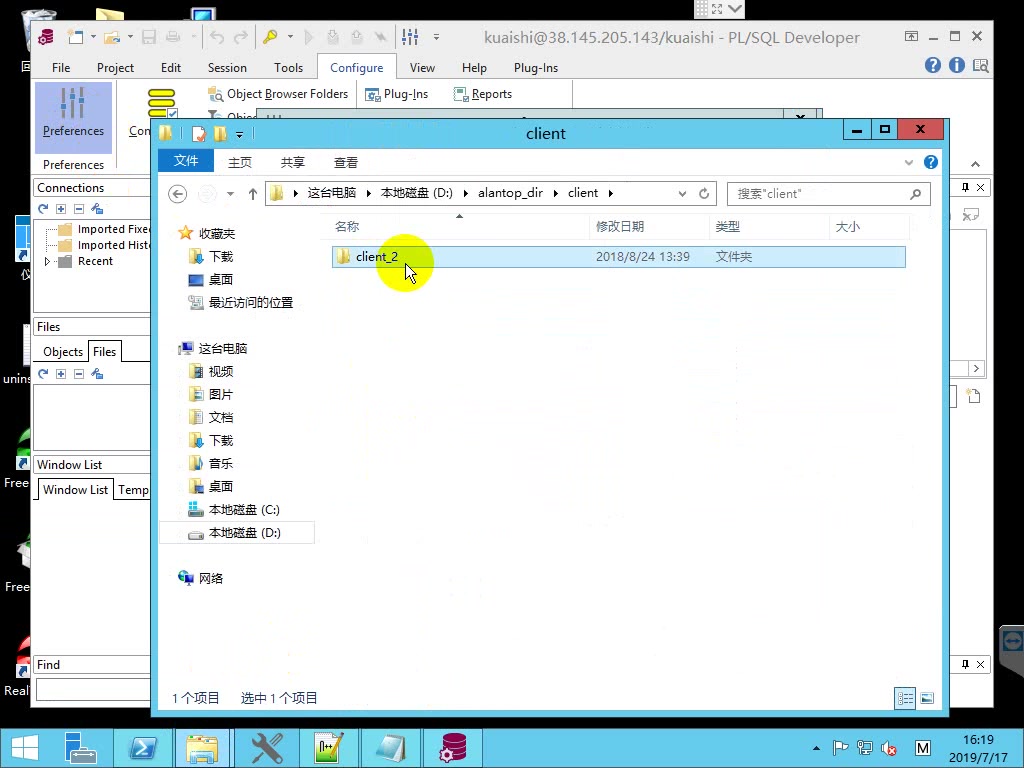The height and width of the screenshot is (768, 1024).
Task: Unmute the speaker icon in the system tray
Action: pos(888,748)
